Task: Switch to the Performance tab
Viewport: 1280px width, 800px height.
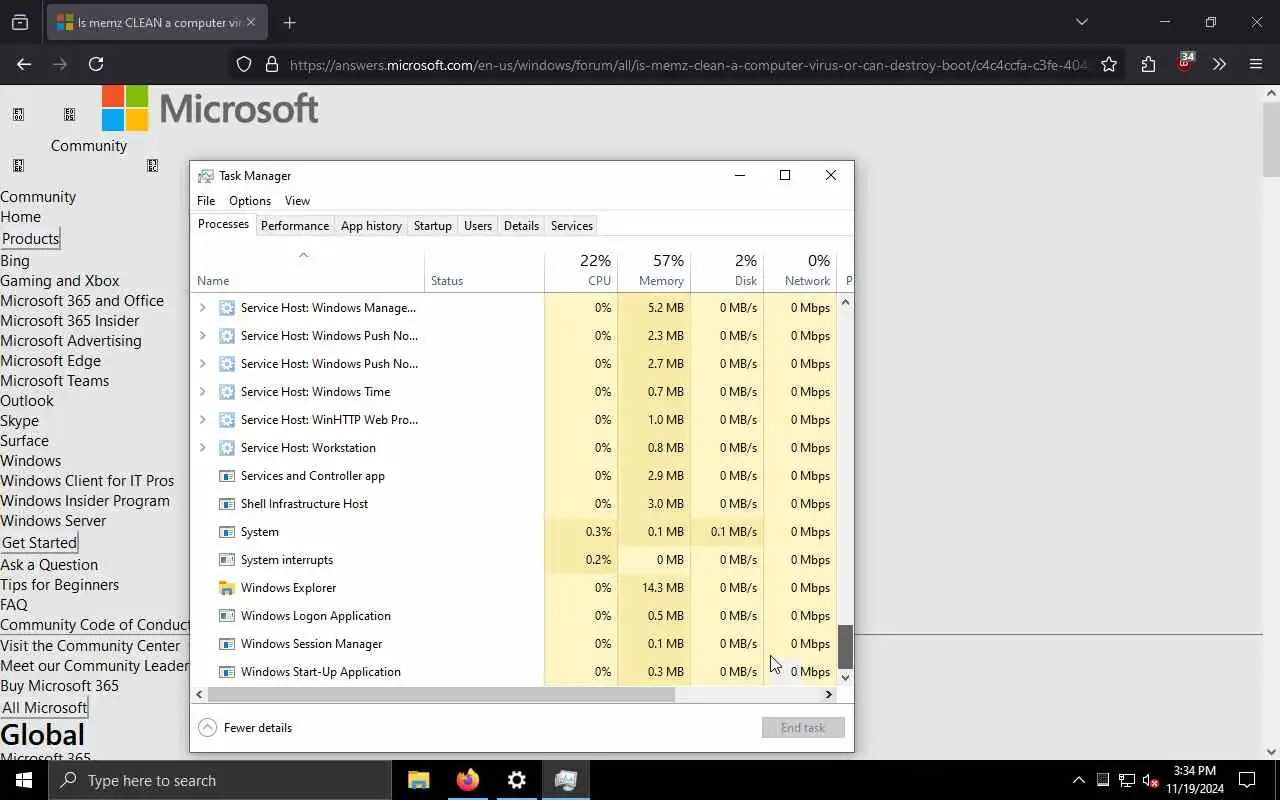Action: [x=295, y=226]
